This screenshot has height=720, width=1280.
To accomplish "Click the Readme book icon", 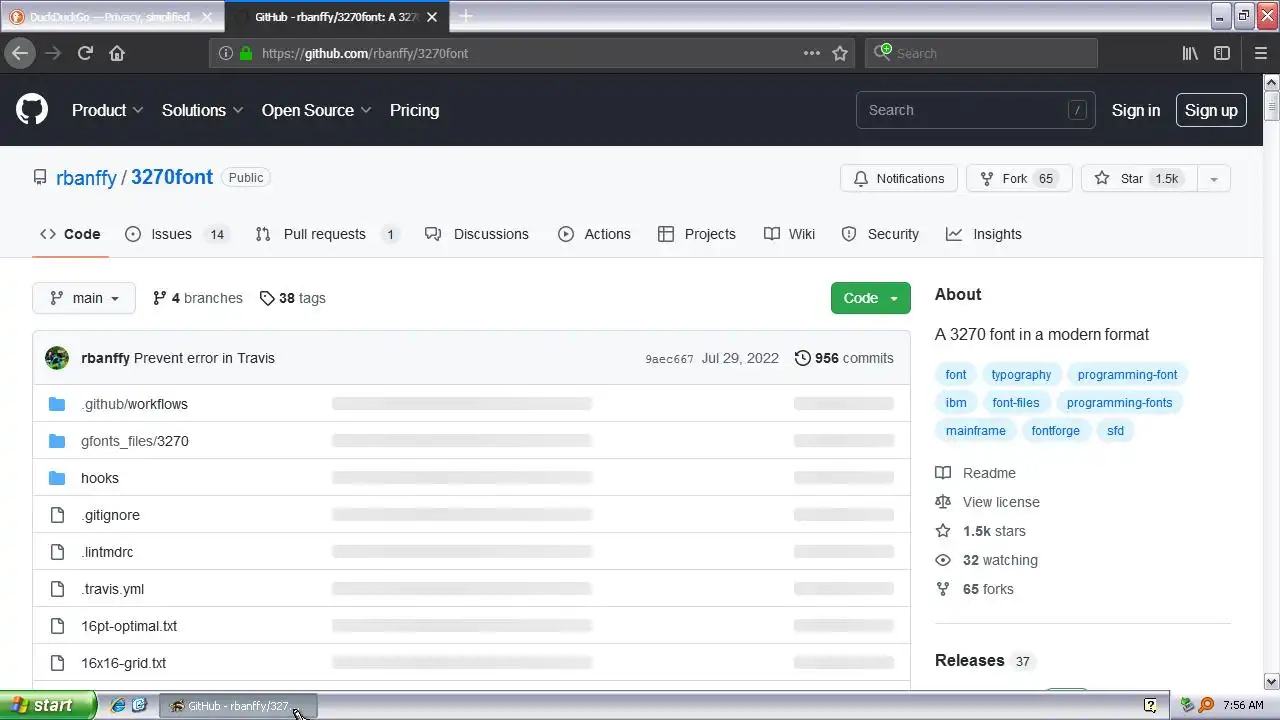I will 943,473.
